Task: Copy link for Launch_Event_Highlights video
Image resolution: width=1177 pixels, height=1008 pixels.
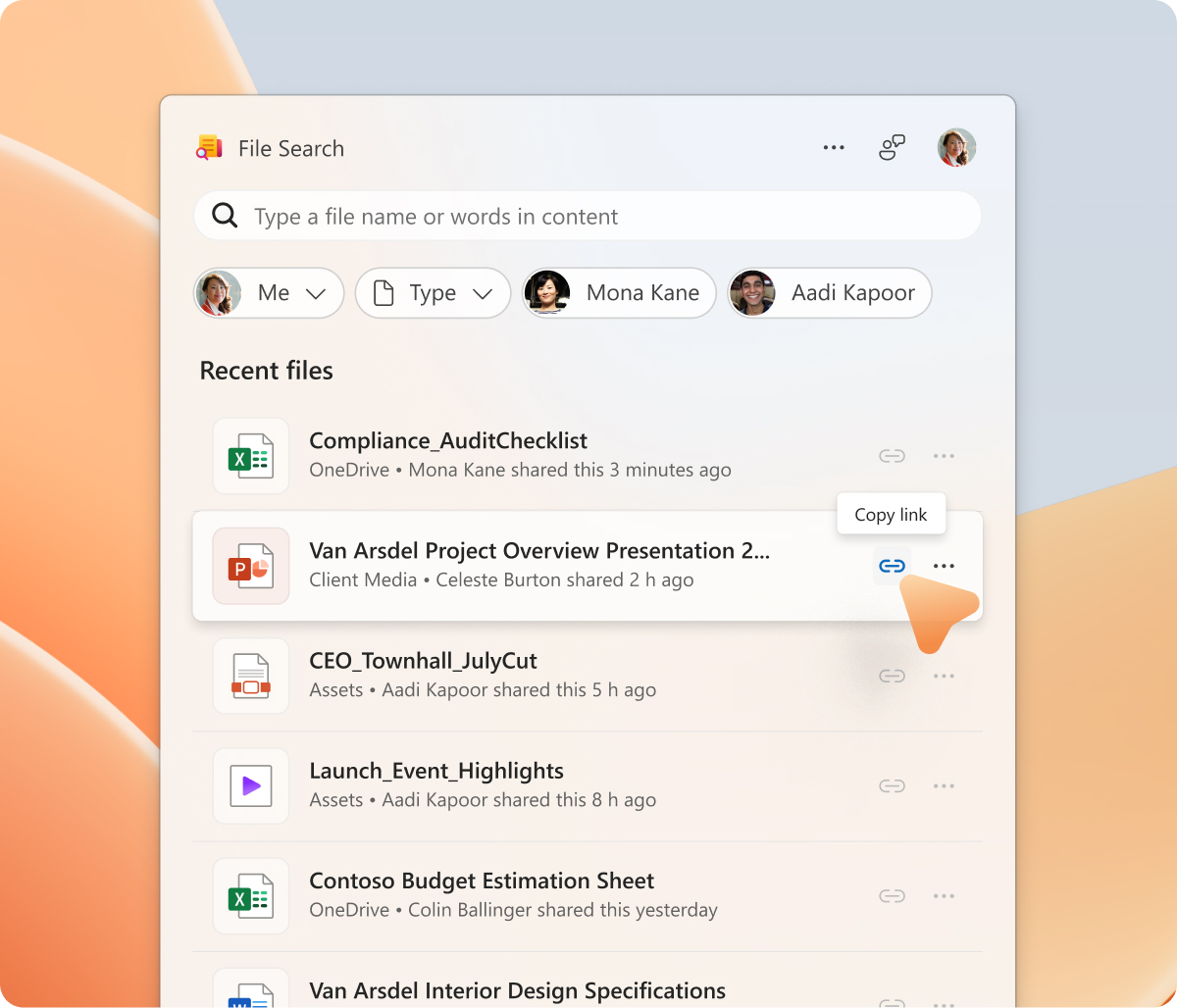Action: pyautogui.click(x=892, y=785)
